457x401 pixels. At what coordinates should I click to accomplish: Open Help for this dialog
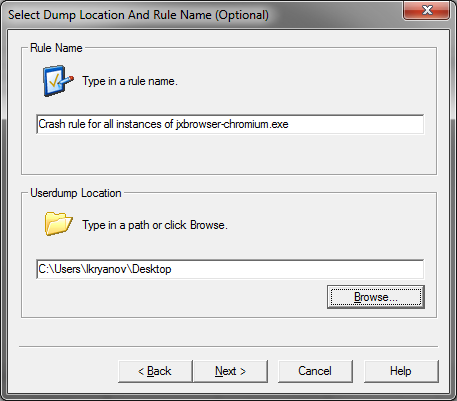[401, 371]
